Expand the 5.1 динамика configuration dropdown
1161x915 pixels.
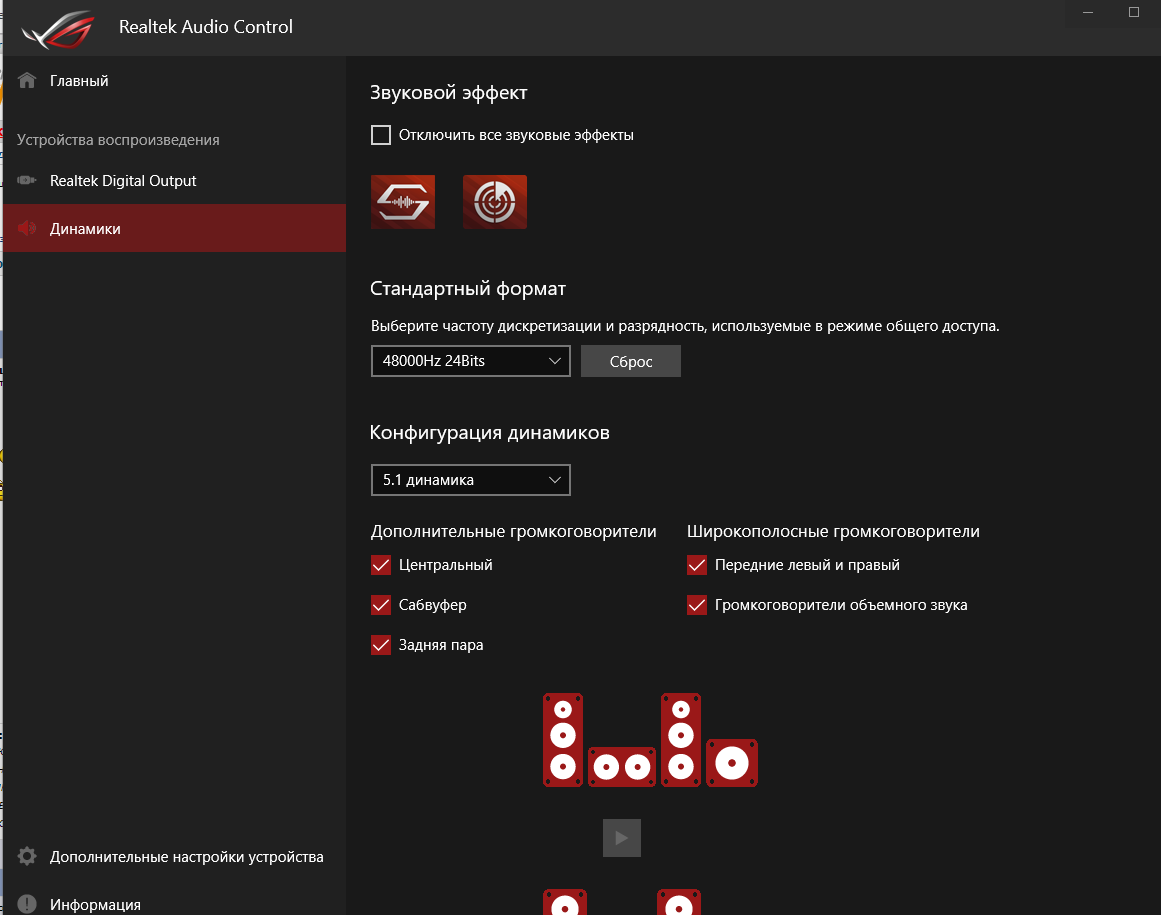pyautogui.click(x=470, y=480)
